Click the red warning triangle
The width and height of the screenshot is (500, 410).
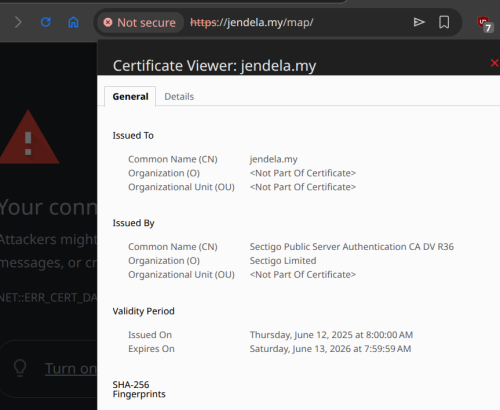pos(29,137)
